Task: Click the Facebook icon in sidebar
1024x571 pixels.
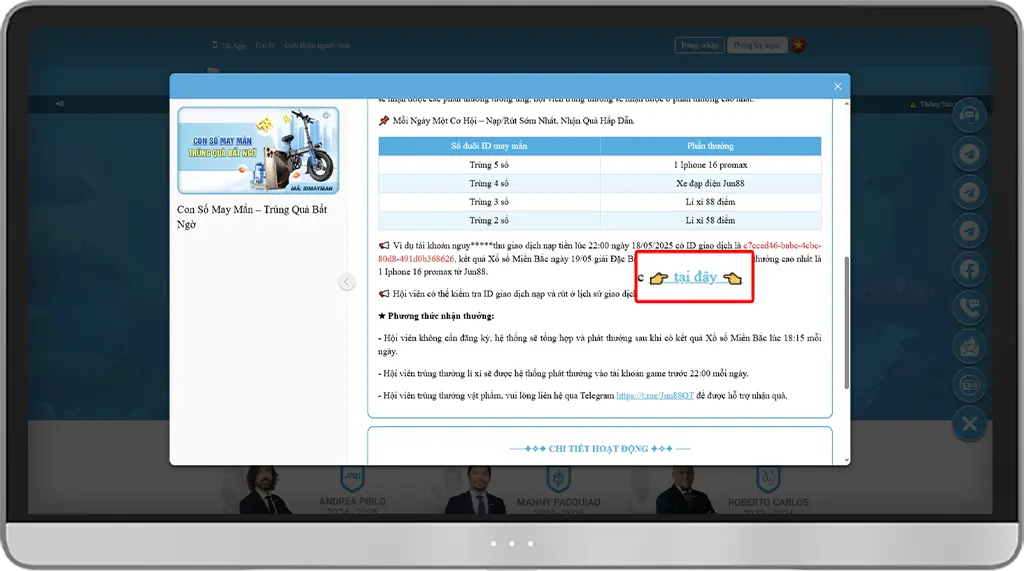Action: pyautogui.click(x=969, y=269)
